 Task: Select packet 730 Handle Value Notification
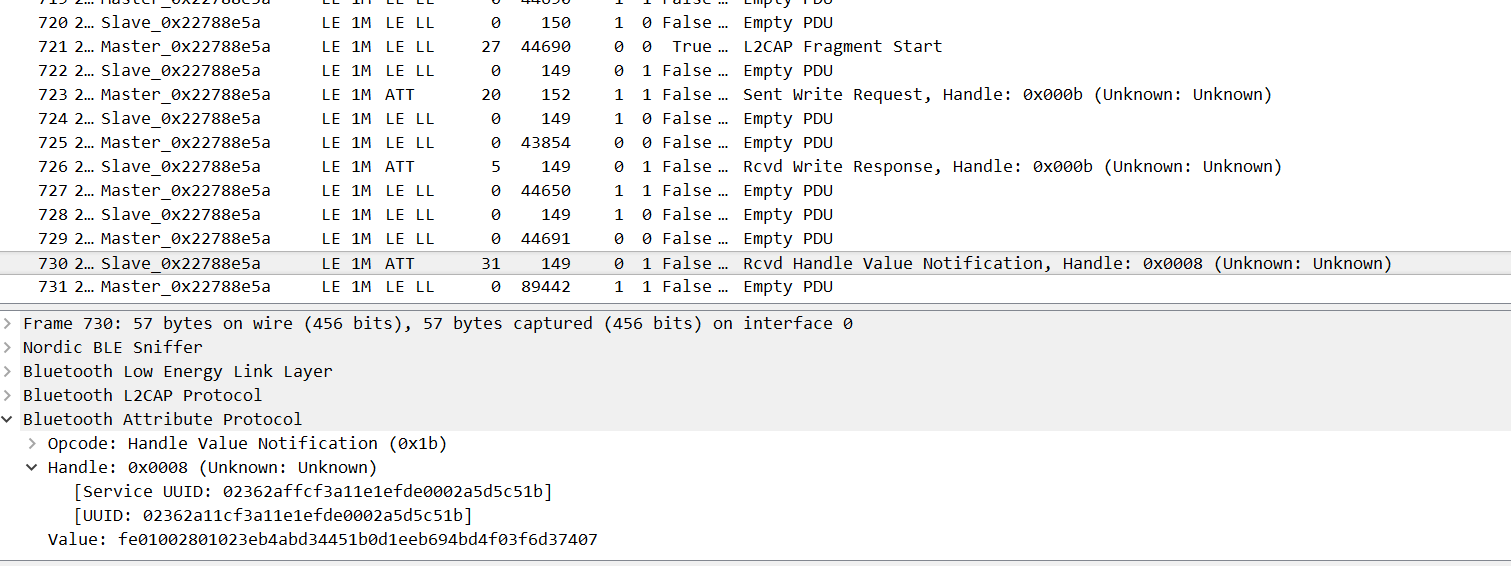(1066, 263)
